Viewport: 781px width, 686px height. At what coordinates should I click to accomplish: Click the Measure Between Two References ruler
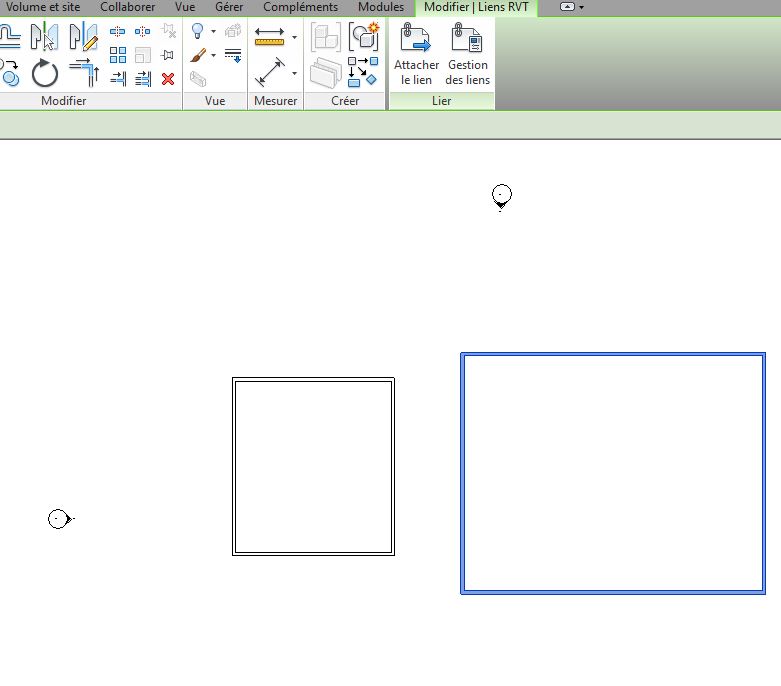coord(269,37)
